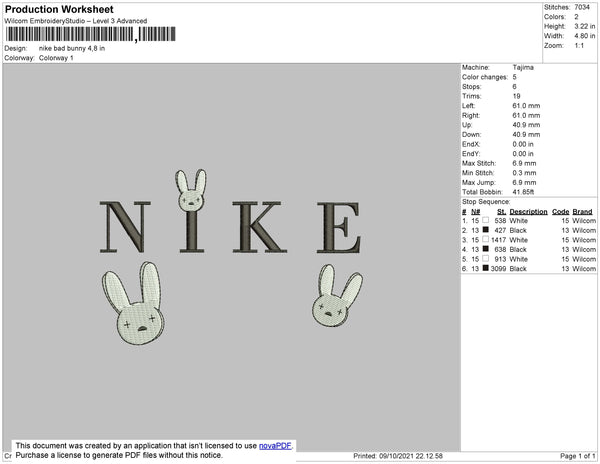Click the Zoom value 1:1

(x=579, y=46)
